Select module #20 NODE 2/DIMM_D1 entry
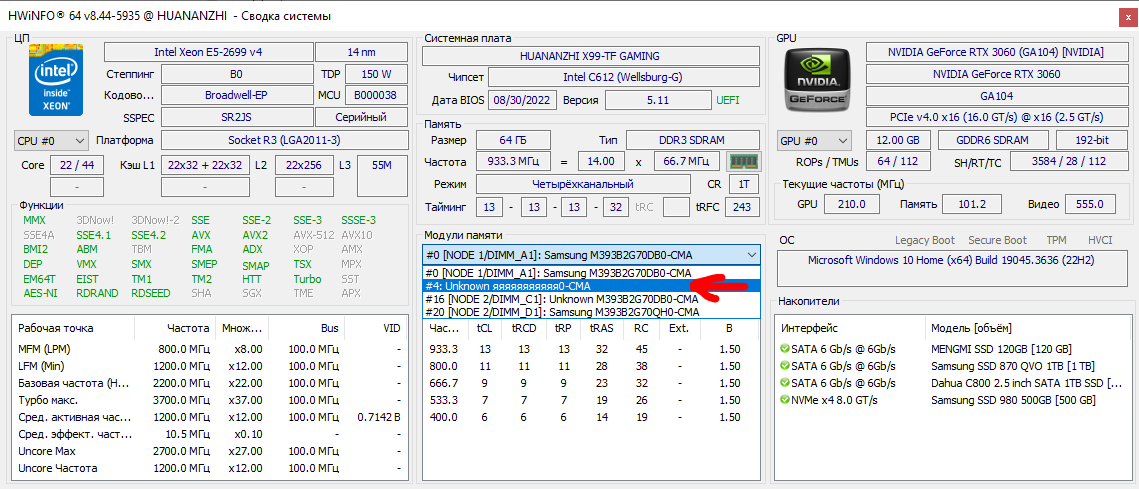The image size is (1139, 489). (591, 312)
